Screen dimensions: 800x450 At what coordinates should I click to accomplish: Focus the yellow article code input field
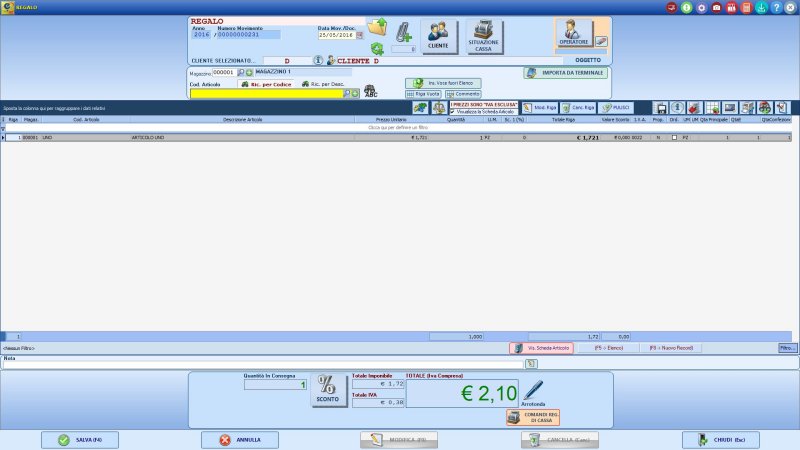pyautogui.click(x=266, y=93)
